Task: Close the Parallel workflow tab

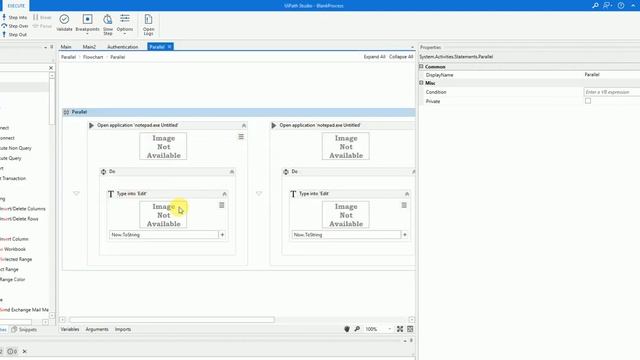Action: tap(169, 47)
